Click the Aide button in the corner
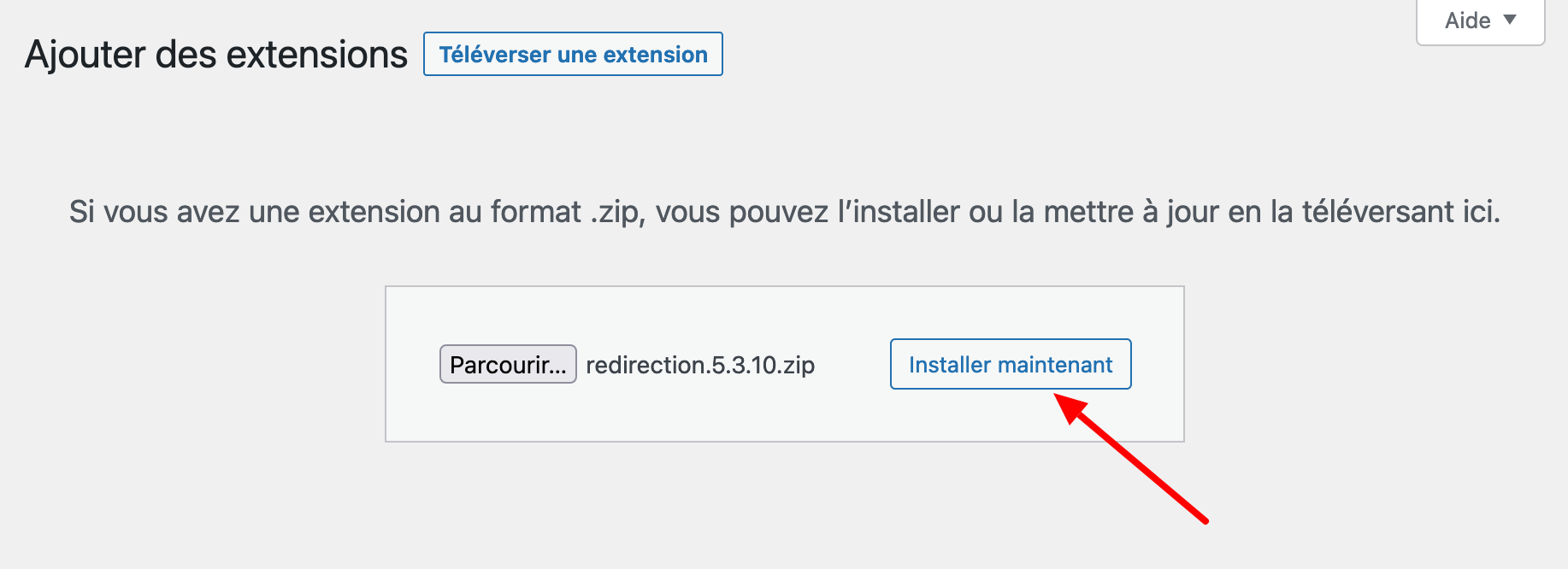1568x569 pixels. coord(1478,21)
